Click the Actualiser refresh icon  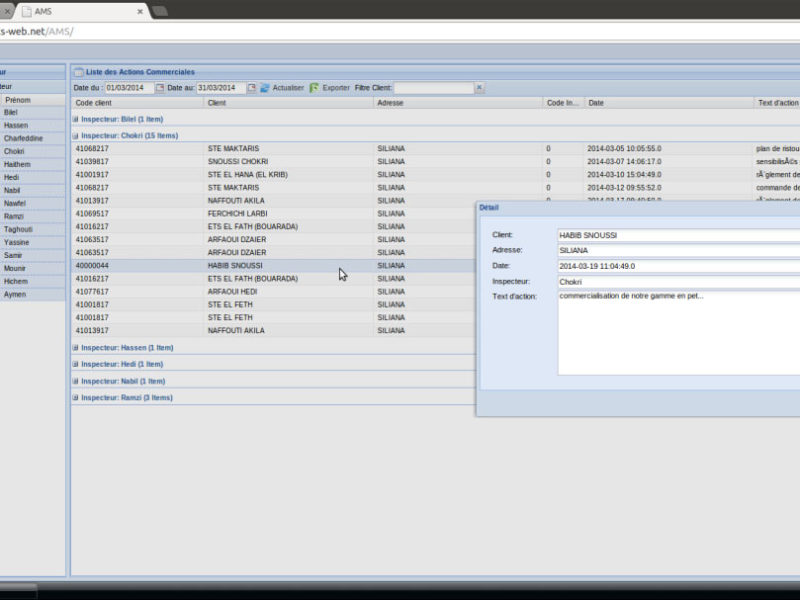(265, 88)
